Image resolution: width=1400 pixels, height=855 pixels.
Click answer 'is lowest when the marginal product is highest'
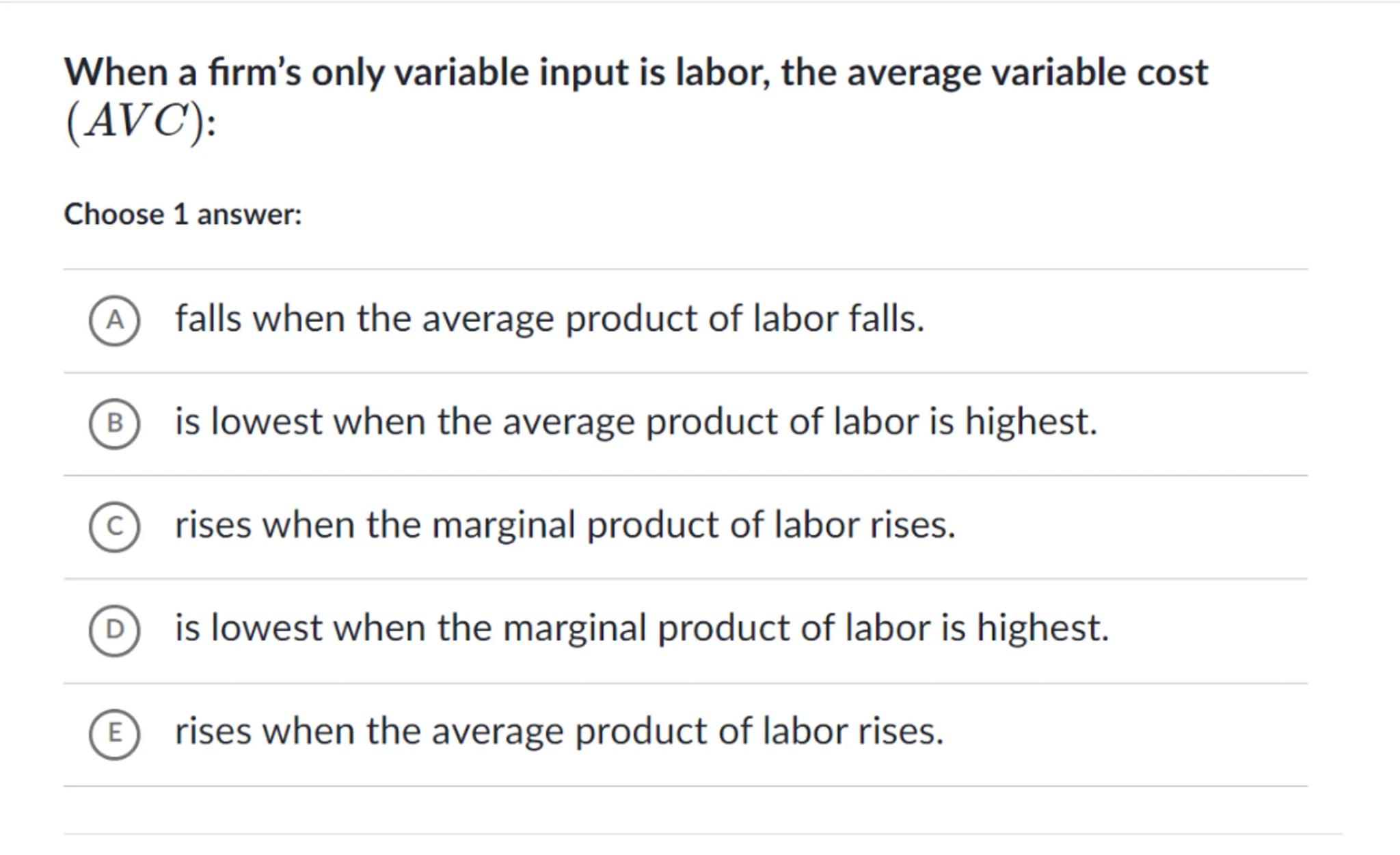[641, 629]
